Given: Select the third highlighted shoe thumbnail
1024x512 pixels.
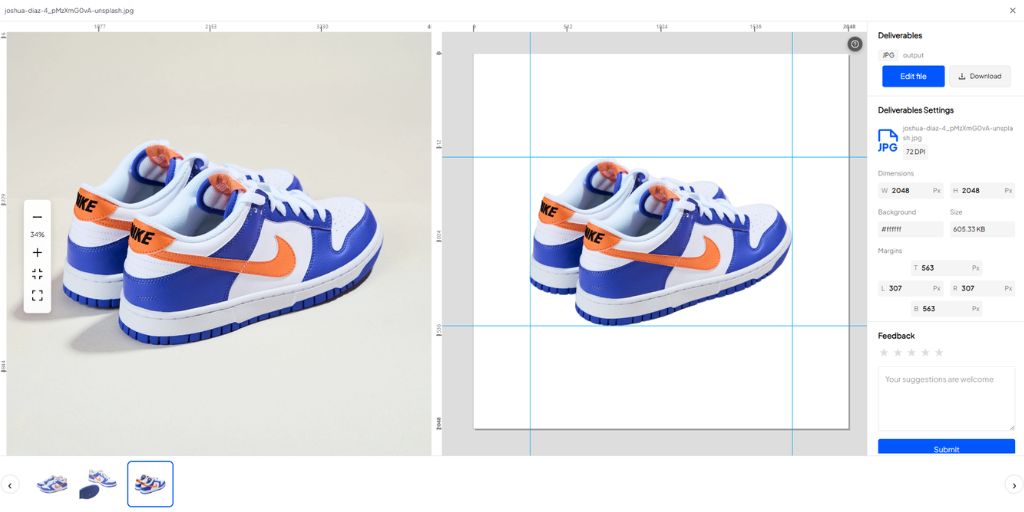Looking at the screenshot, I should (150, 484).
